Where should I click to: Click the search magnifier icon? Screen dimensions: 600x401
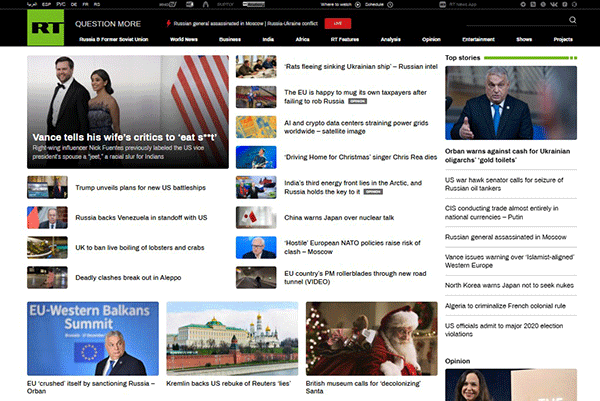tap(572, 20)
